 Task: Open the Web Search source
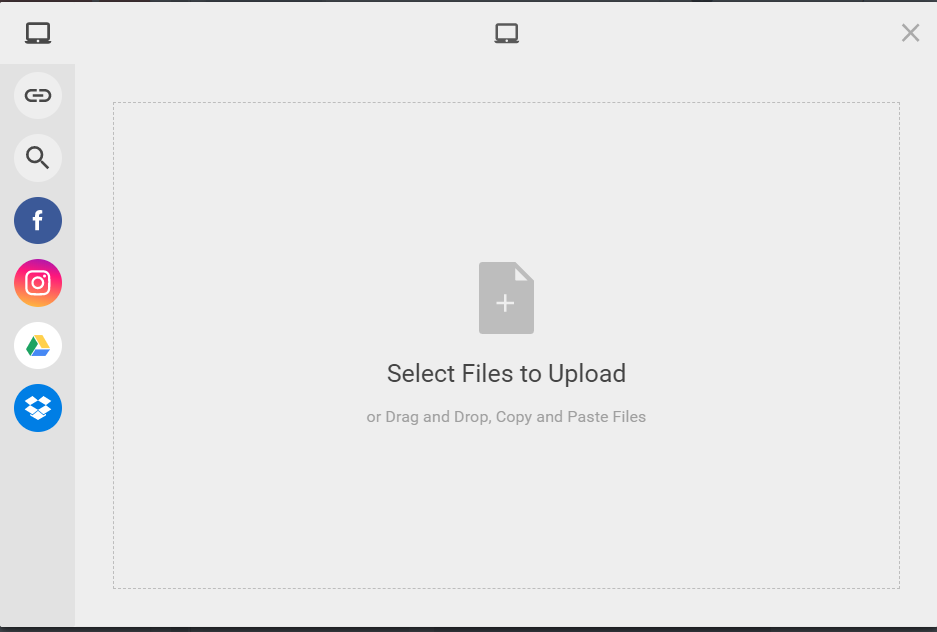coord(38,158)
